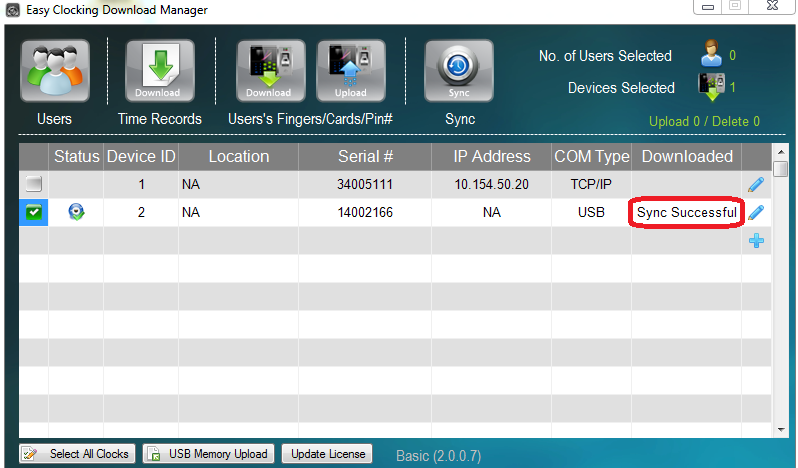The image size is (798, 468).
Task: Click the IP address 10.154.50.20 cell
Action: click(x=492, y=184)
